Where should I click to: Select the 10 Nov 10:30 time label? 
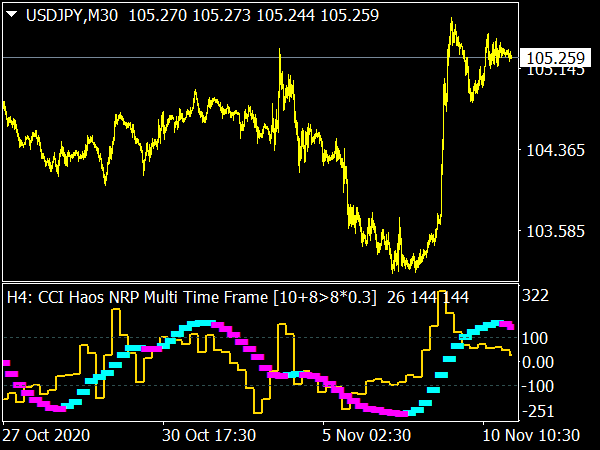pyautogui.click(x=531, y=435)
